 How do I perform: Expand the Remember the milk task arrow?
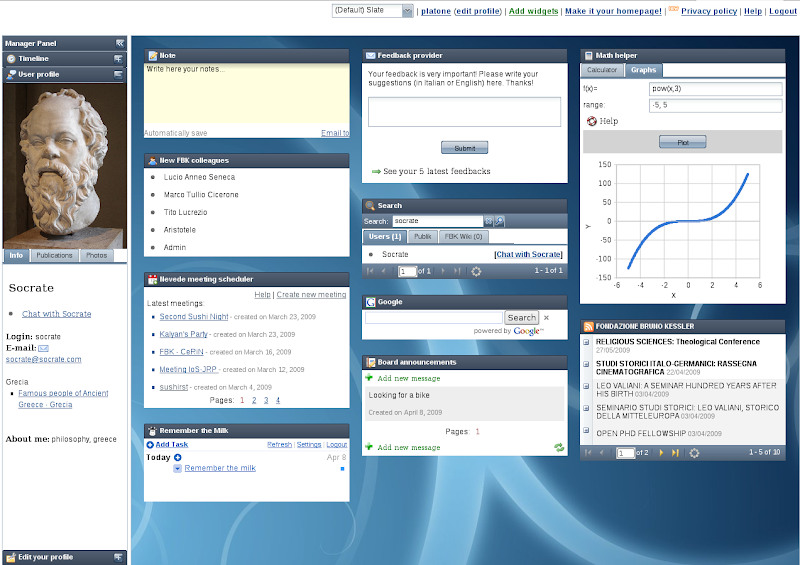click(178, 469)
